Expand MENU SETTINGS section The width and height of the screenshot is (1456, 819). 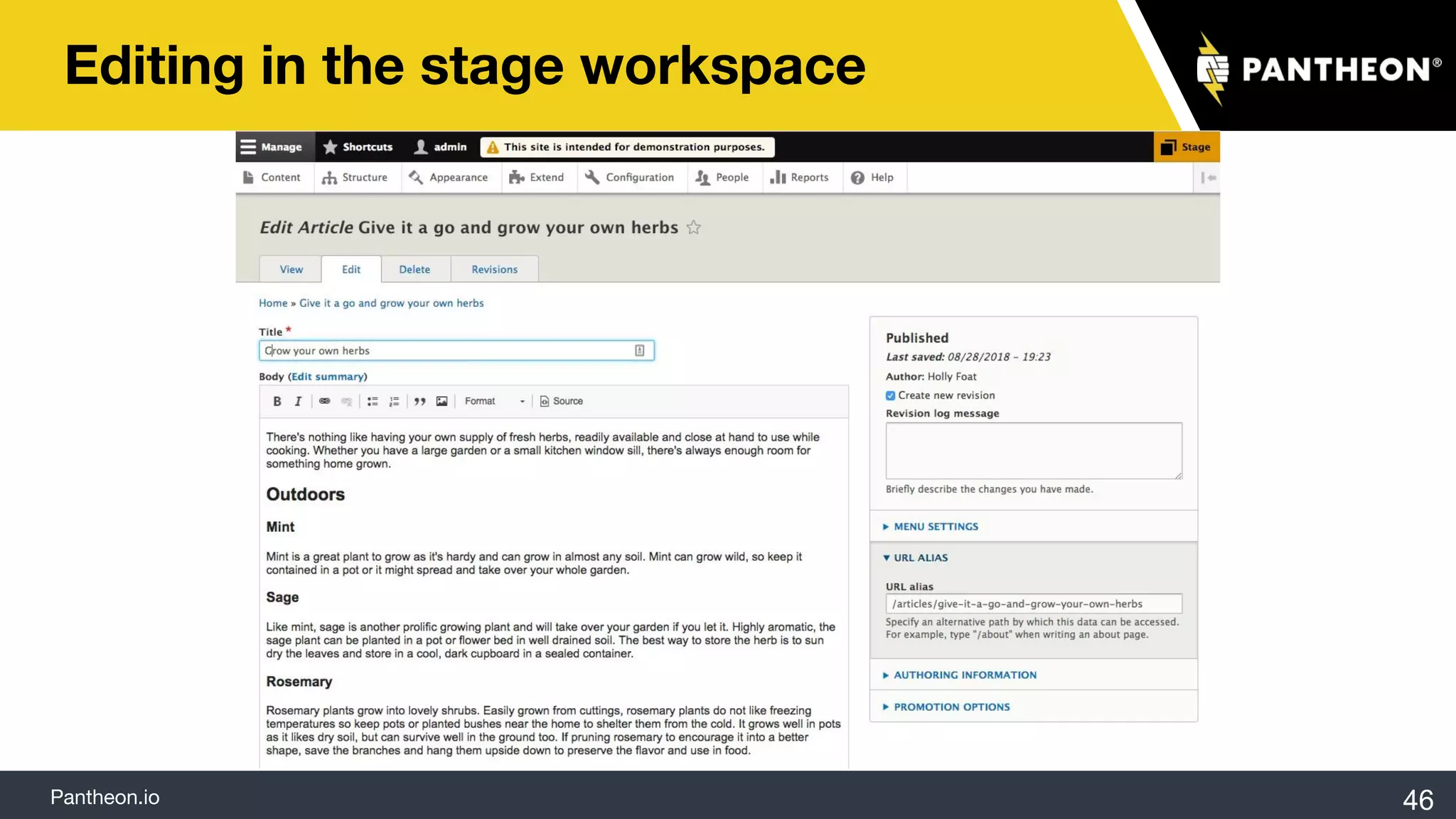point(936,527)
